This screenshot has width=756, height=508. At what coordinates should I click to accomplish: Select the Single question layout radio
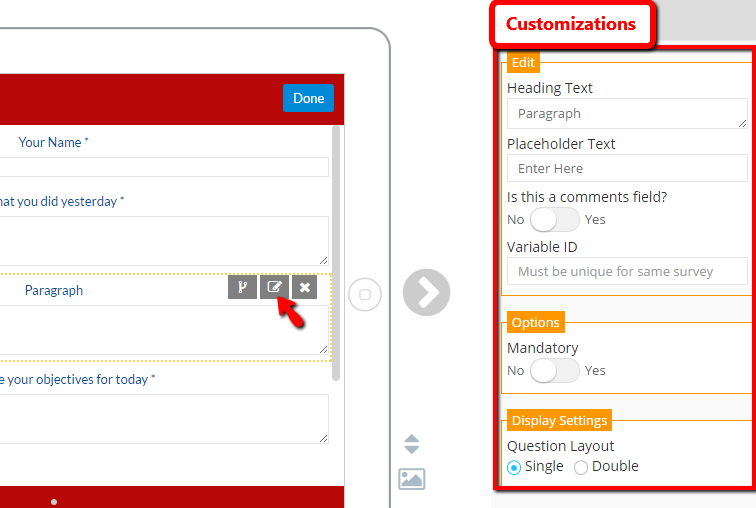(514, 467)
